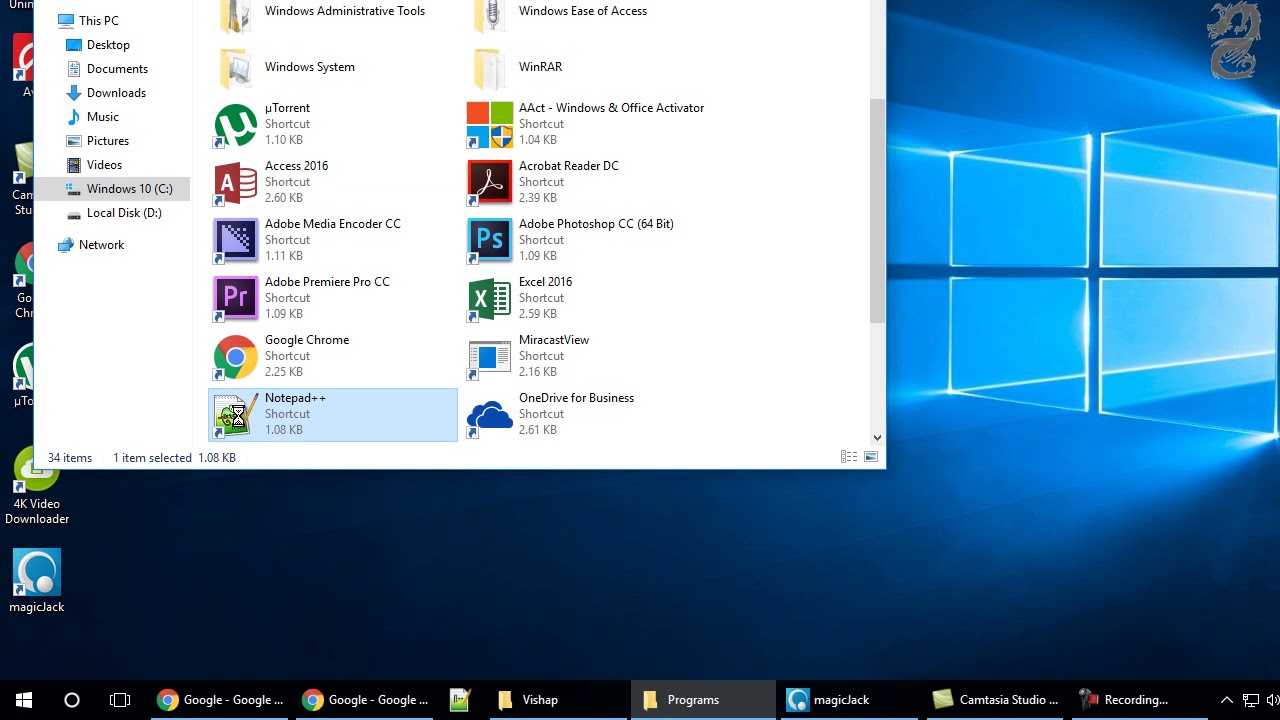Select the AAct Windows & Office Activator shortcut
The width and height of the screenshot is (1280, 720).
(587, 124)
